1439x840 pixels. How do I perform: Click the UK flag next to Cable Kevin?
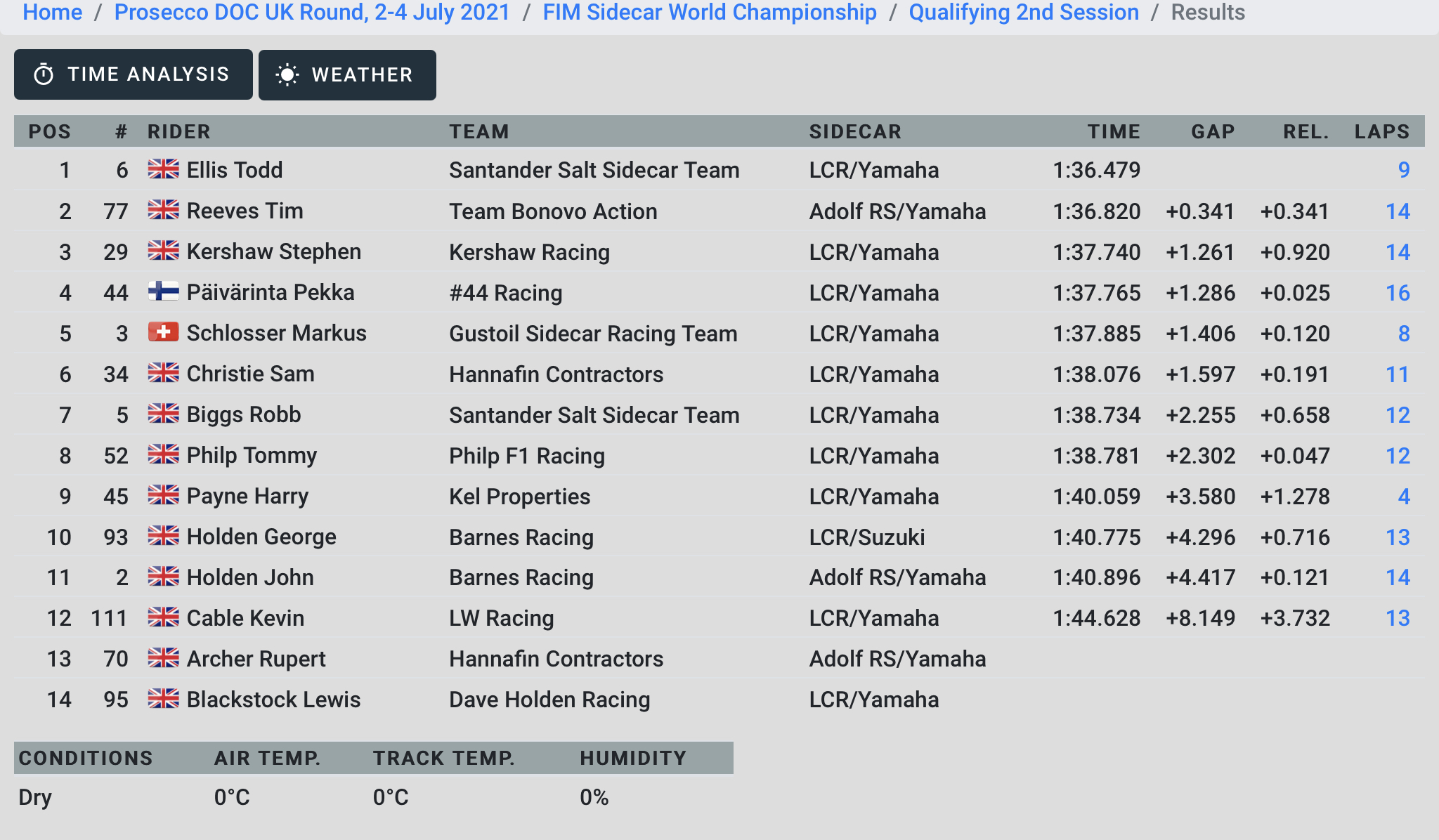coord(164,617)
